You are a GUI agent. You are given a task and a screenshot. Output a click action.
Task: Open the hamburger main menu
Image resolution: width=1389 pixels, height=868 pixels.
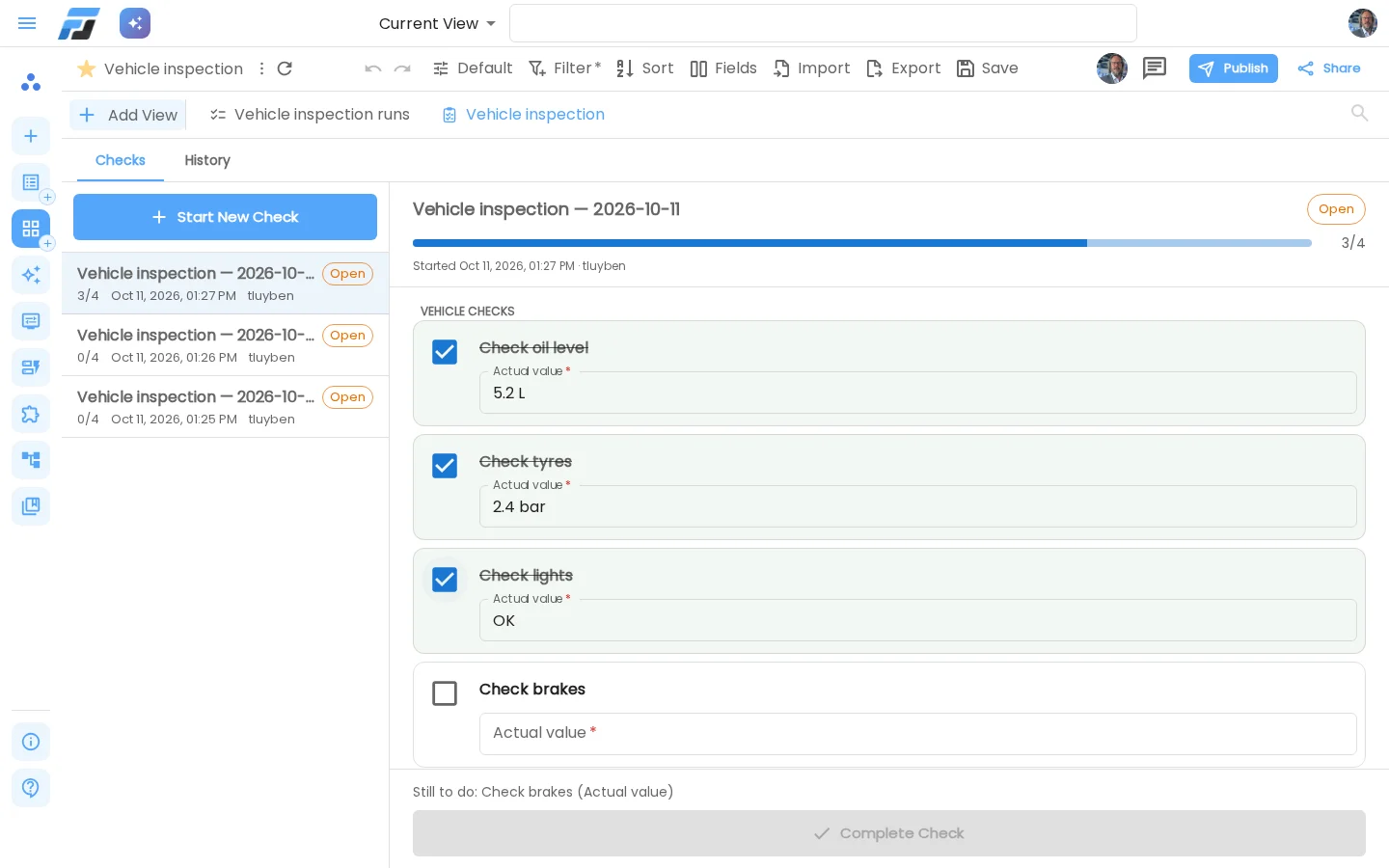coord(27,23)
